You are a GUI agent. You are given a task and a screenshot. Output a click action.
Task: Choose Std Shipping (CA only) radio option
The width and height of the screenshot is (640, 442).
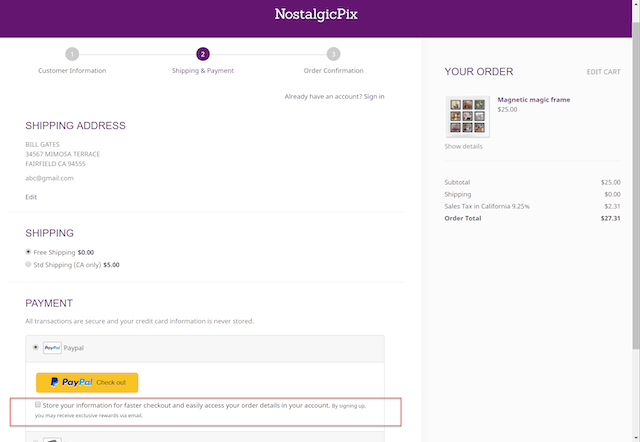(x=28, y=264)
